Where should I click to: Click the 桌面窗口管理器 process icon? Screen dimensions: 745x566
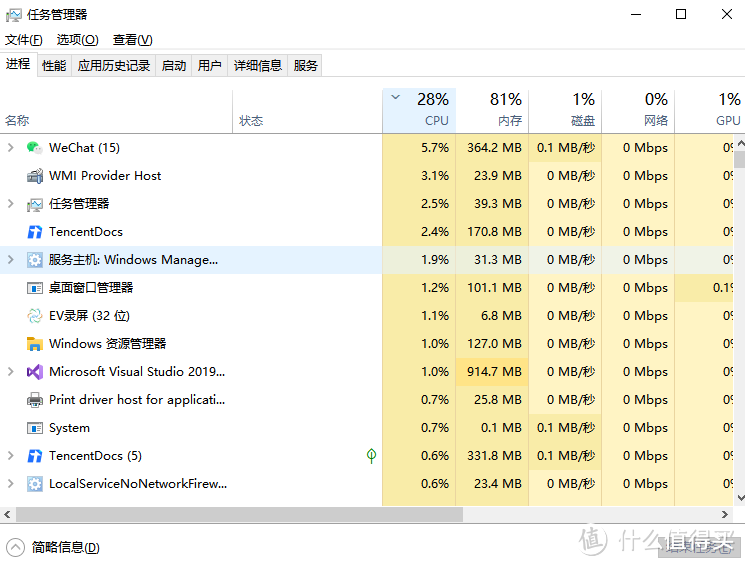35,288
